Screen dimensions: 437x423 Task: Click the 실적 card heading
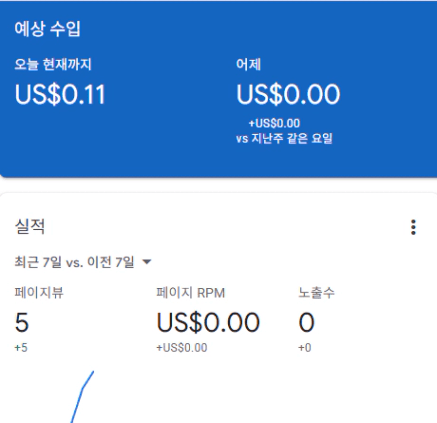(x=30, y=227)
